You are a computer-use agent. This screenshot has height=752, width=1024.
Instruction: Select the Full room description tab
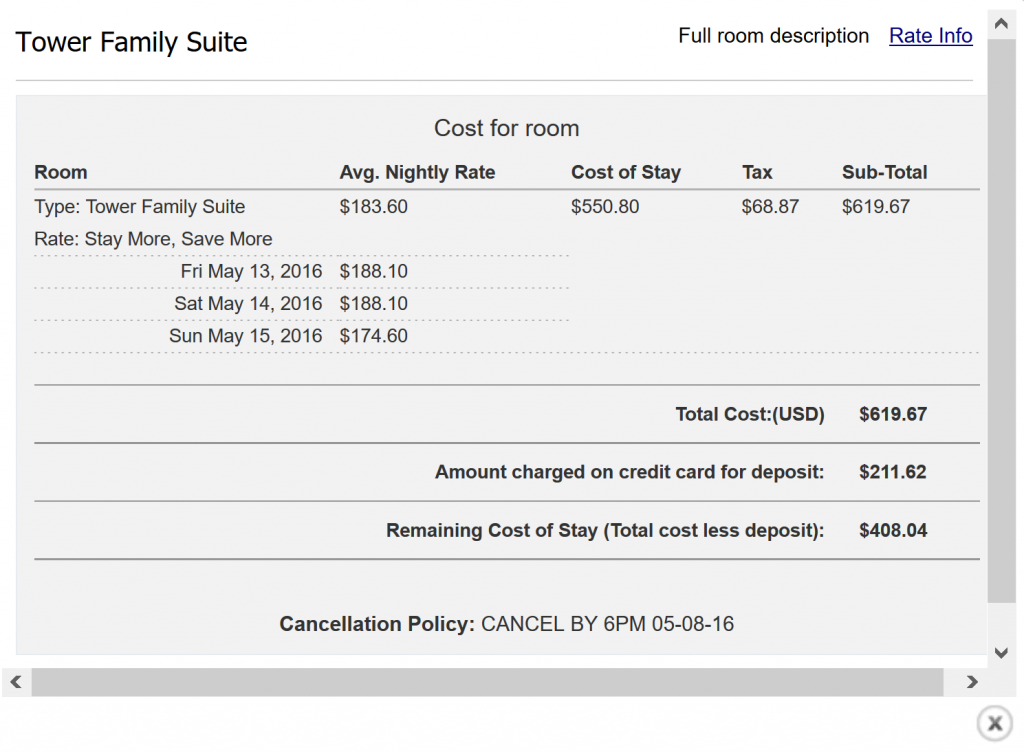[773, 36]
